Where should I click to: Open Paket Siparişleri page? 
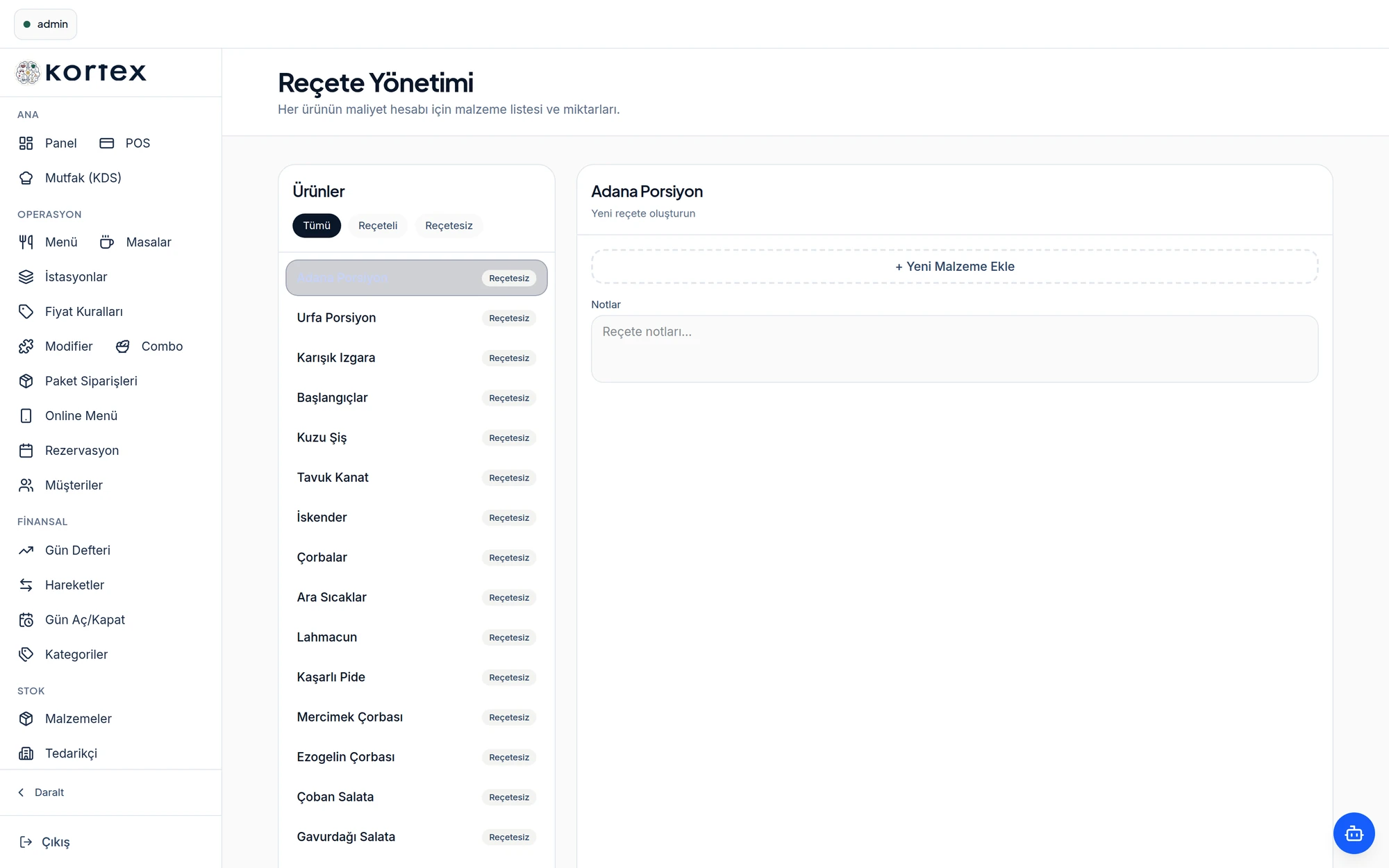[x=91, y=381]
